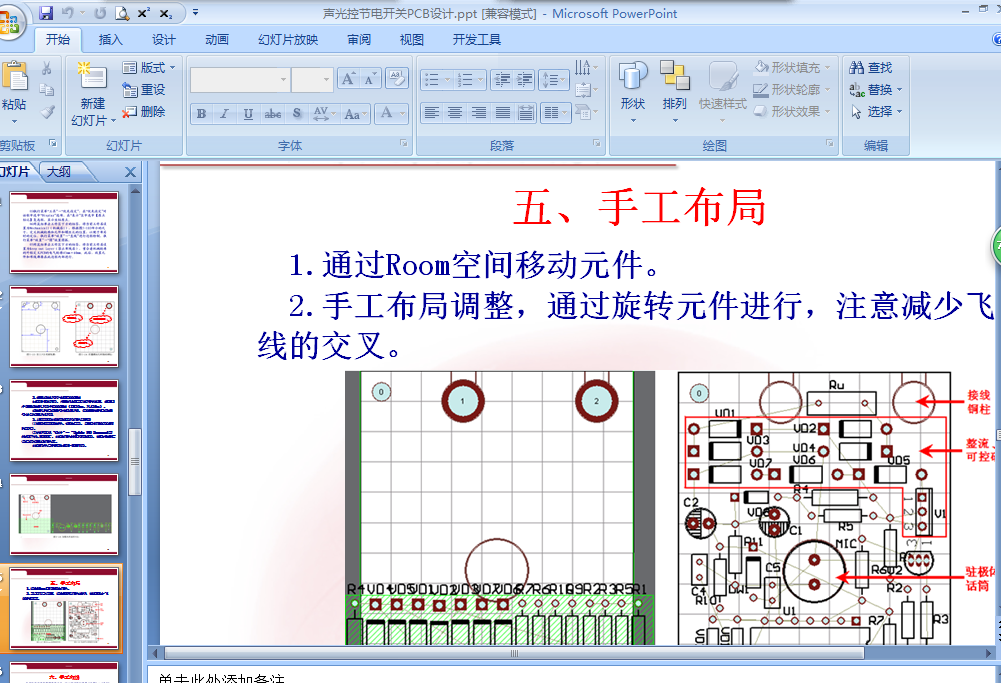Click Reset (重设) slide button

(x=144, y=90)
